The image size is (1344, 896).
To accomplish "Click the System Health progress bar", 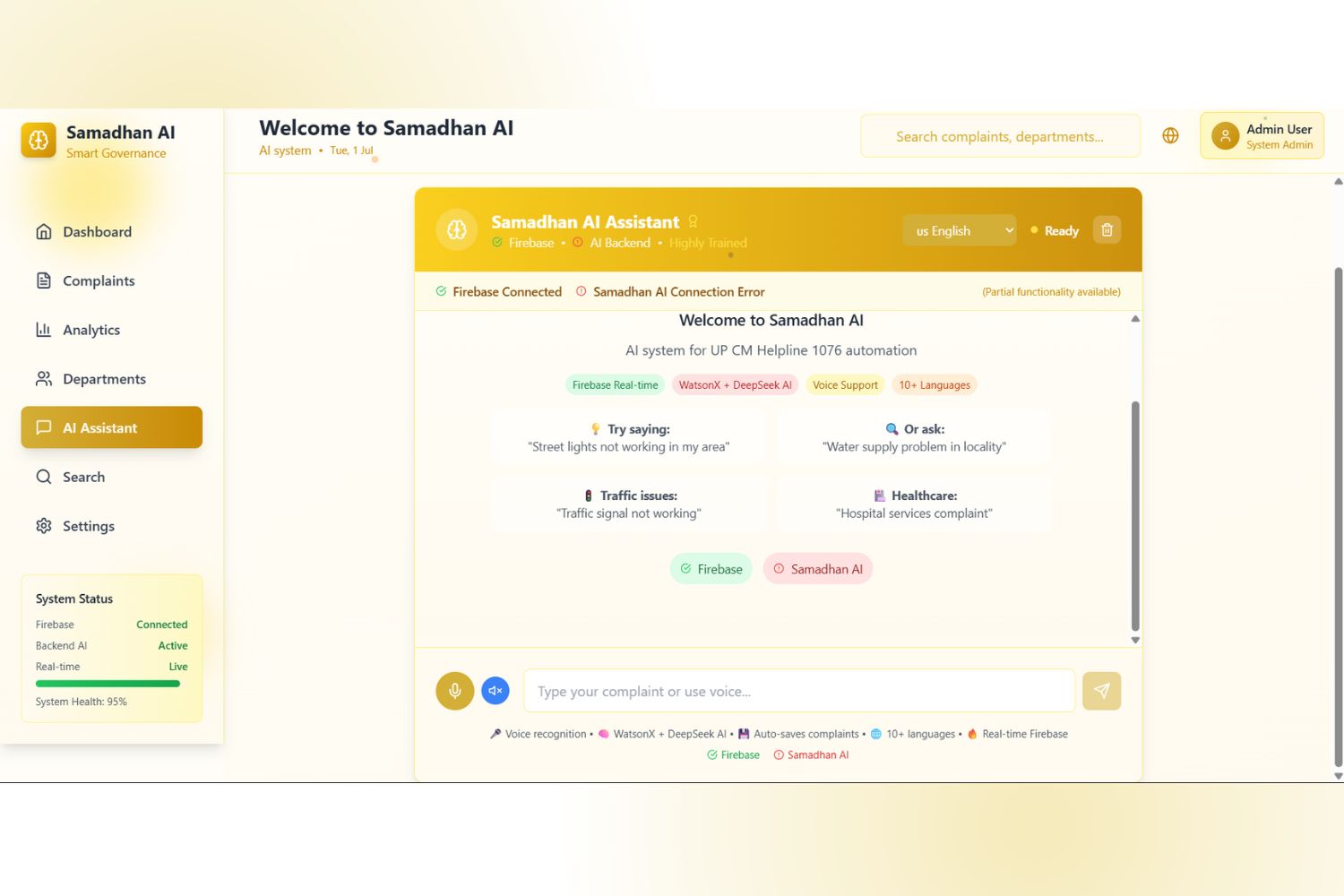I will 108,684.
